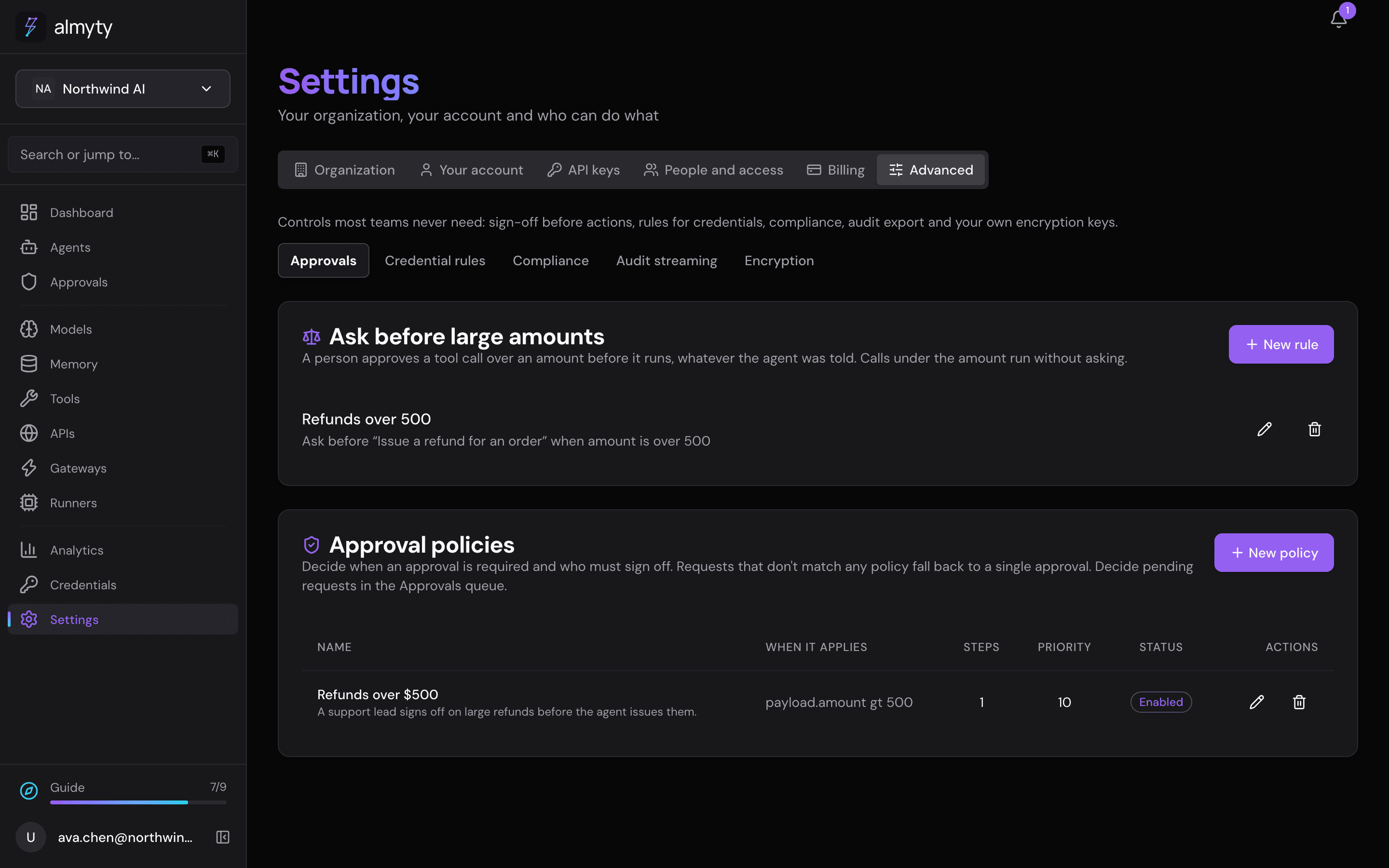Open the Approvals sidebar item
This screenshot has width=1389, height=868.
click(123, 282)
